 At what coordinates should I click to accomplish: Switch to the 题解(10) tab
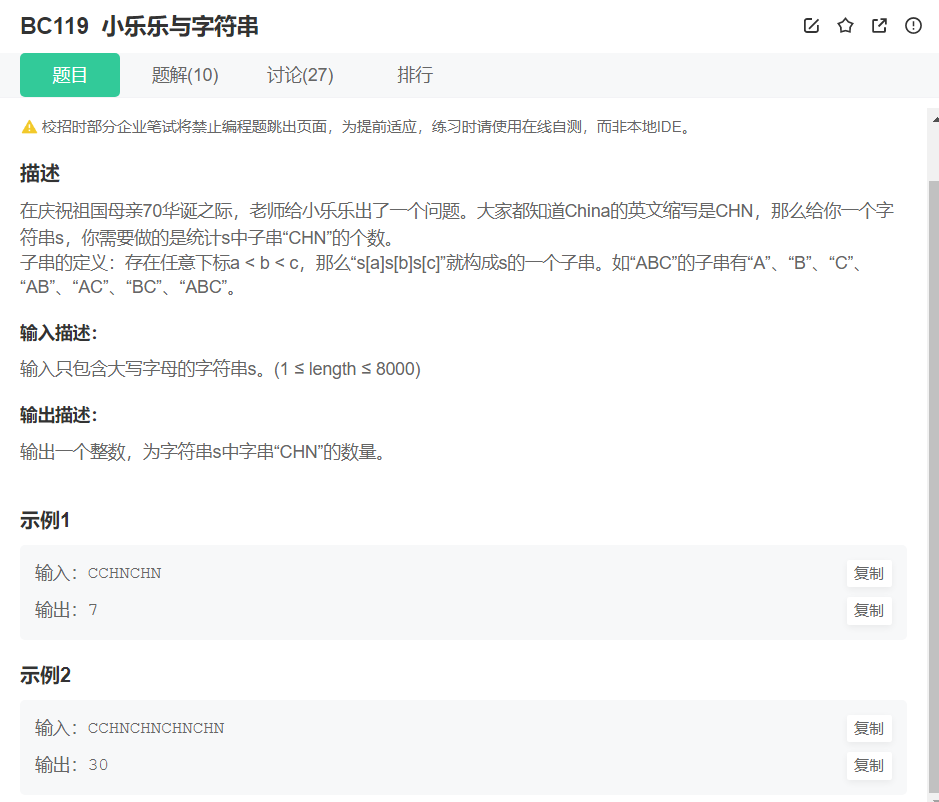[x=185, y=74]
